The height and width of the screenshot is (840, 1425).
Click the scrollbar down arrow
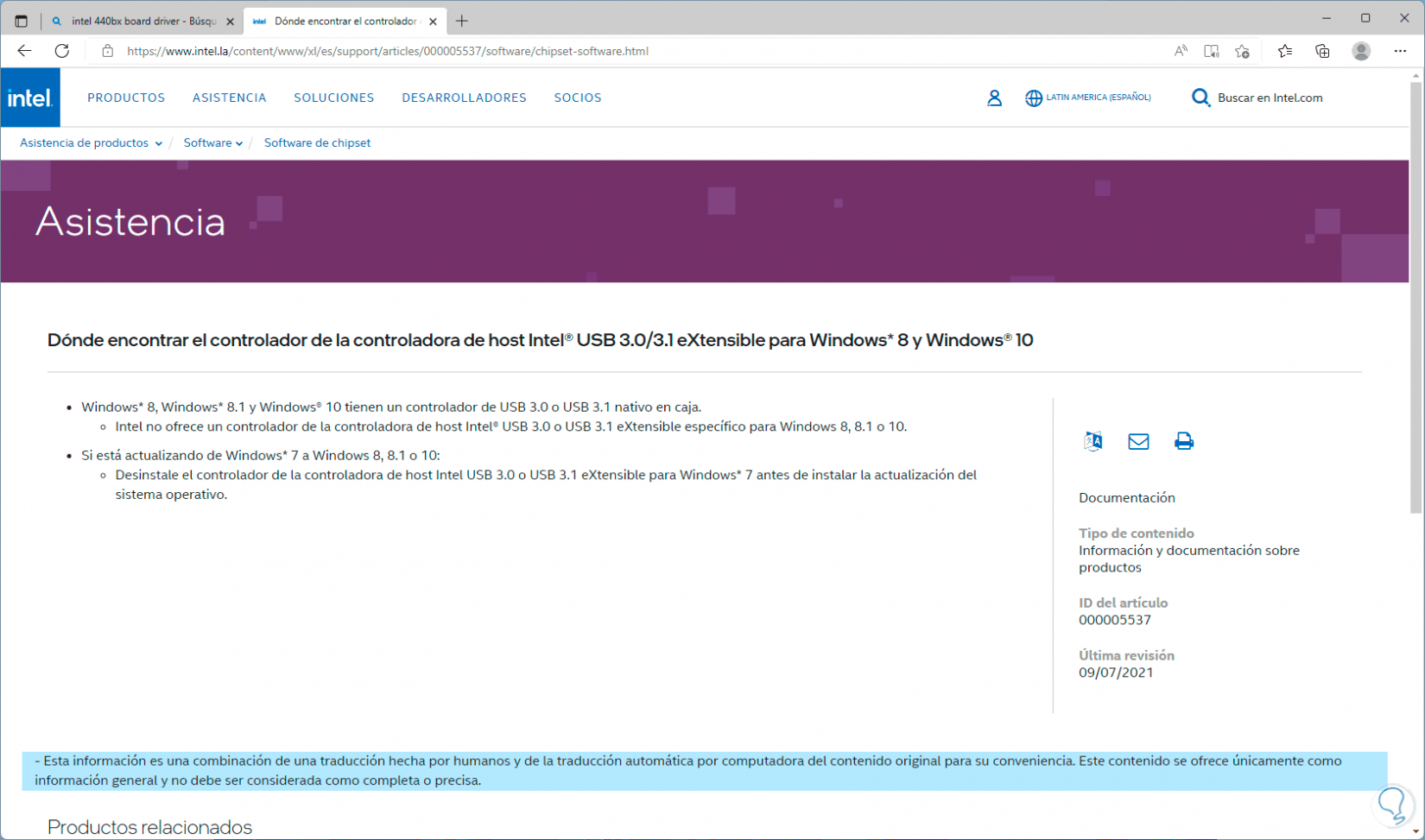click(1415, 831)
